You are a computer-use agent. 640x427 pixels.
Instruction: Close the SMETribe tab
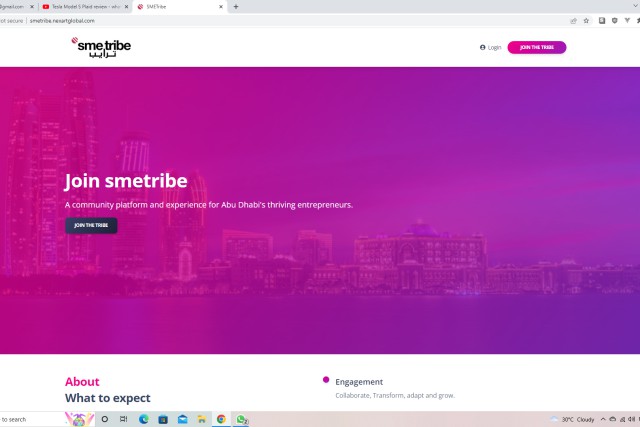221,7
